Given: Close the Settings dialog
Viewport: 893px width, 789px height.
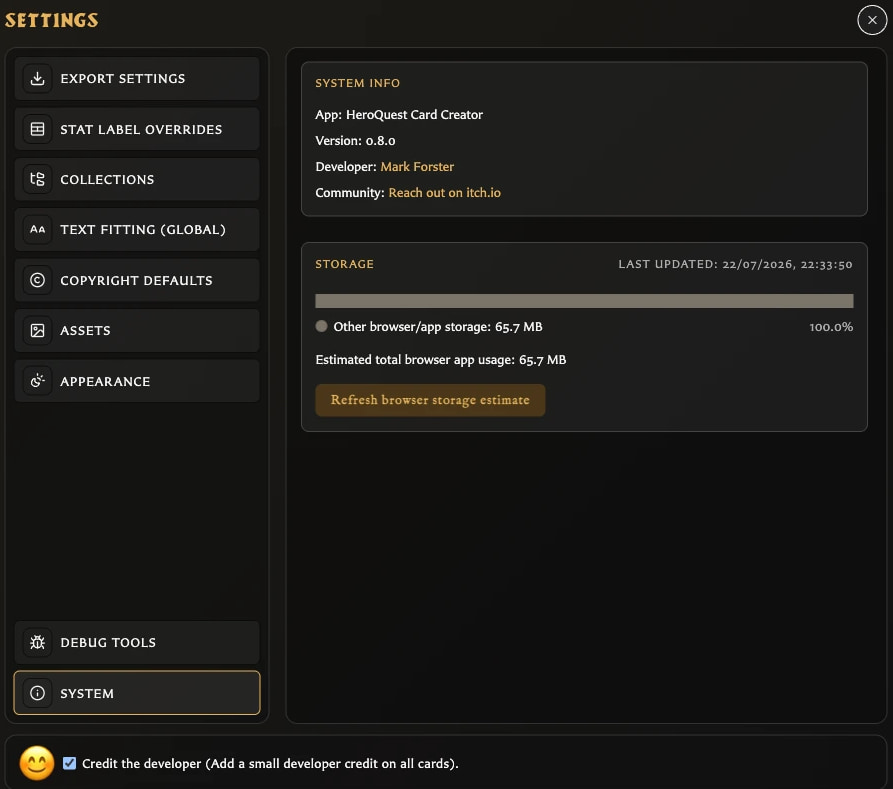Looking at the screenshot, I should pos(872,20).
